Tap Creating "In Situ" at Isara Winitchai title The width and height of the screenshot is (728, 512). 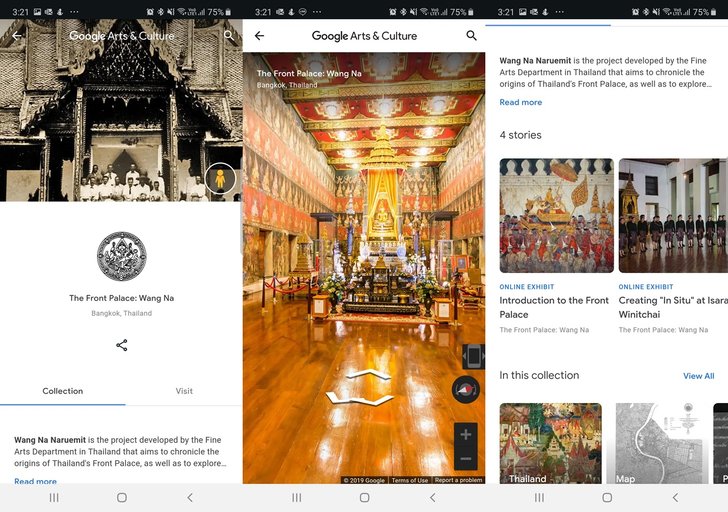click(x=673, y=307)
